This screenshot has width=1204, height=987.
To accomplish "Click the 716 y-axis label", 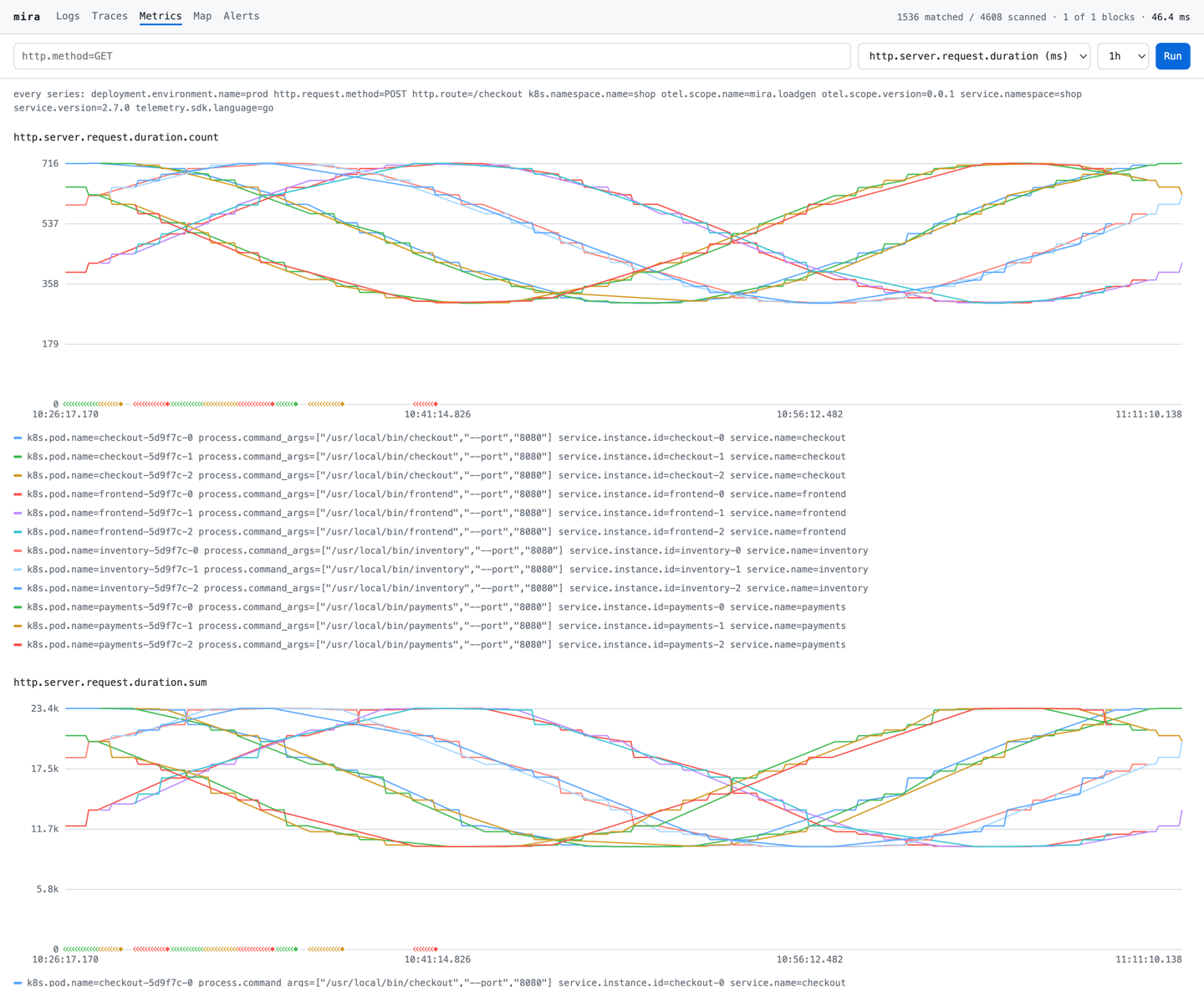I will click(50, 163).
